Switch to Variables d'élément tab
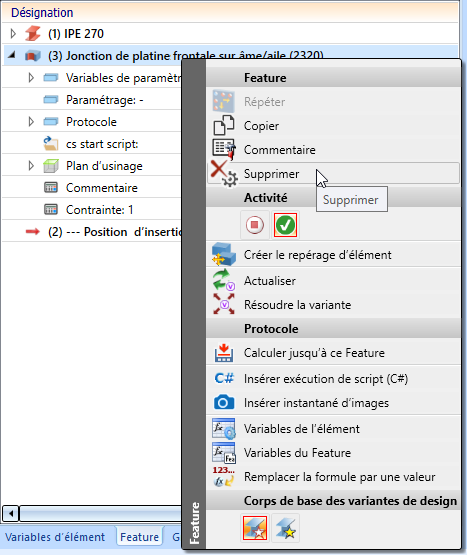 pos(55,537)
